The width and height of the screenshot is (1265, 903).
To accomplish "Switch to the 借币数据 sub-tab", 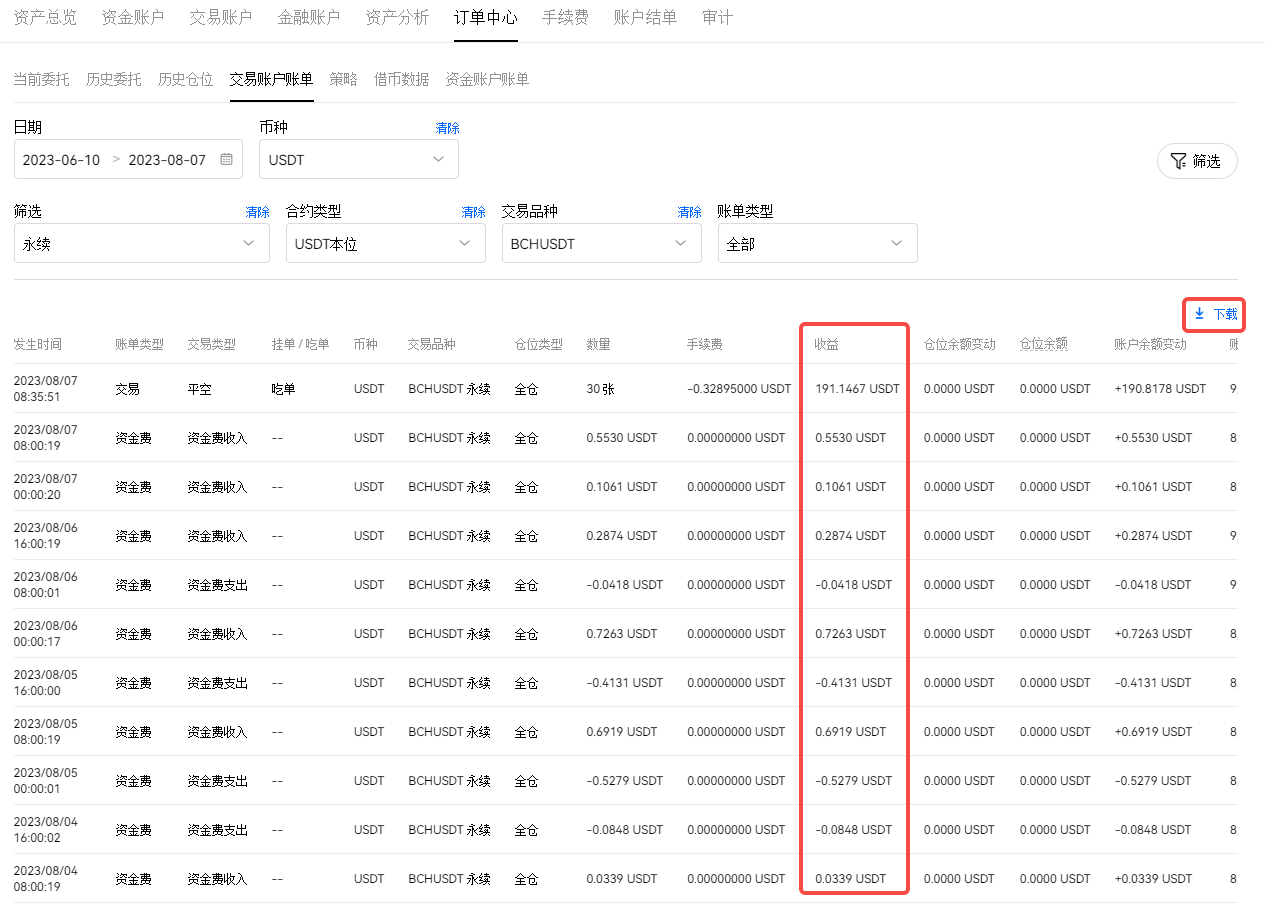I will coord(401,80).
